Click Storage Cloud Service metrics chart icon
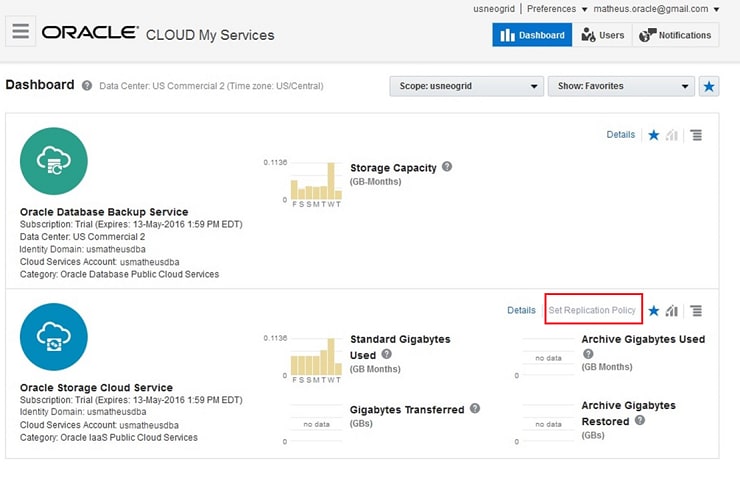The width and height of the screenshot is (740, 487). coord(672,311)
